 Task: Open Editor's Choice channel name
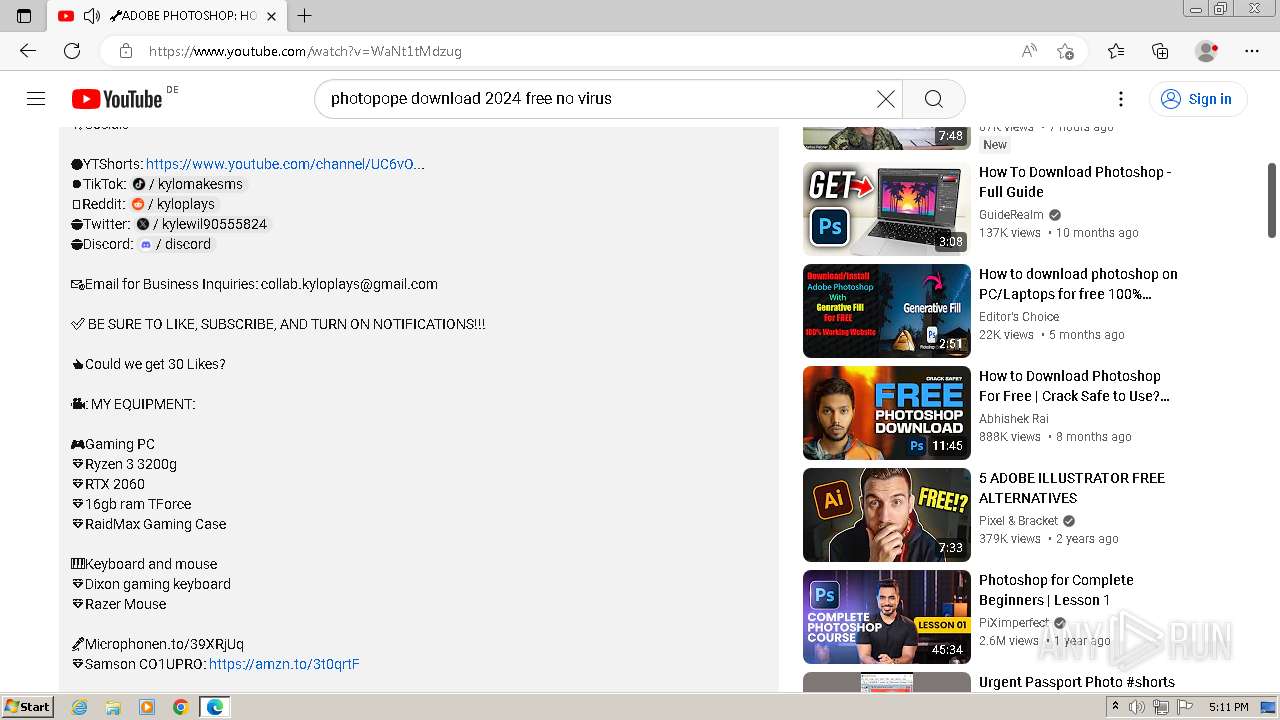pyautogui.click(x=1019, y=317)
